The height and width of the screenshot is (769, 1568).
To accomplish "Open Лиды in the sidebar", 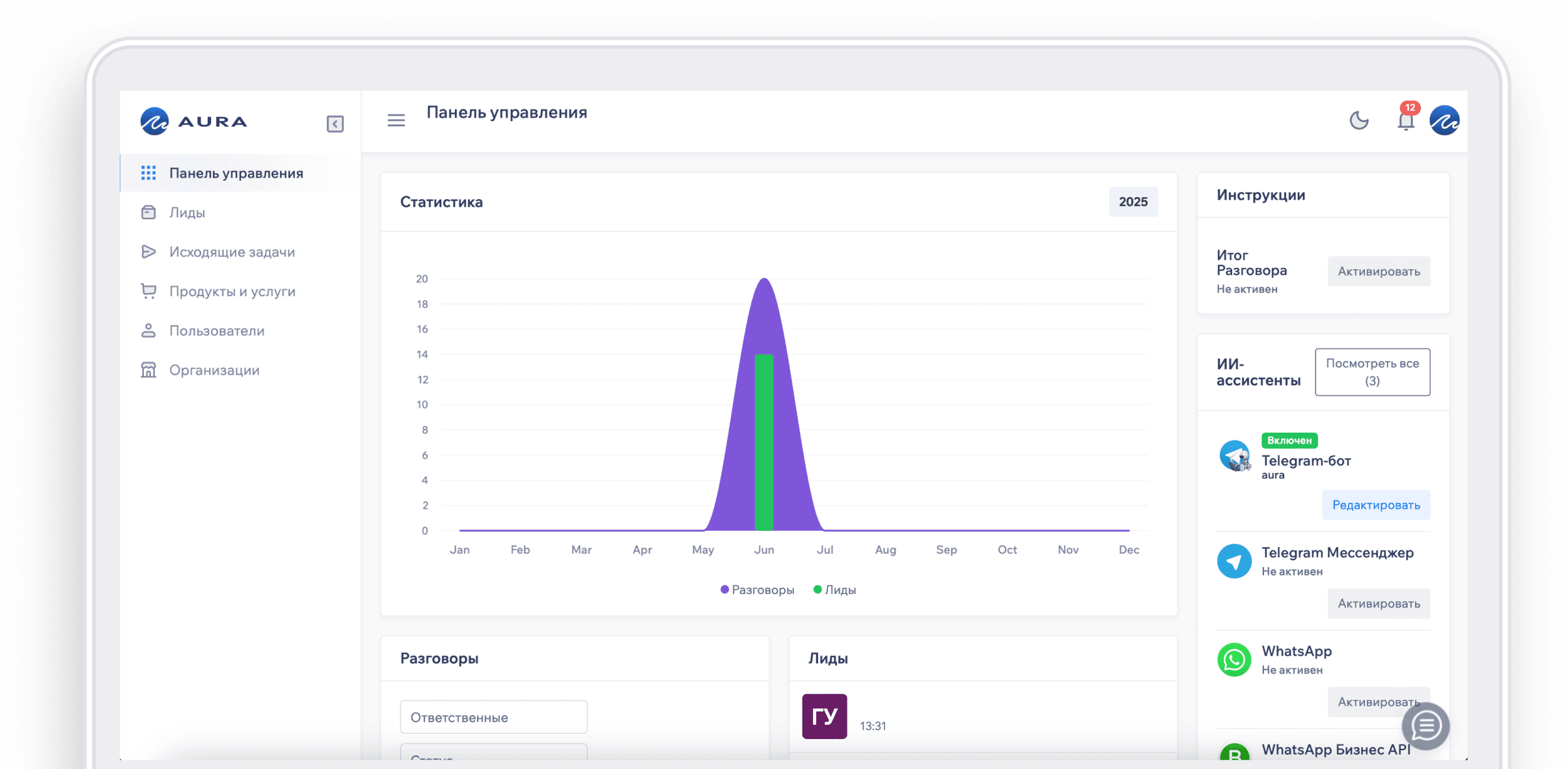I will pos(187,213).
